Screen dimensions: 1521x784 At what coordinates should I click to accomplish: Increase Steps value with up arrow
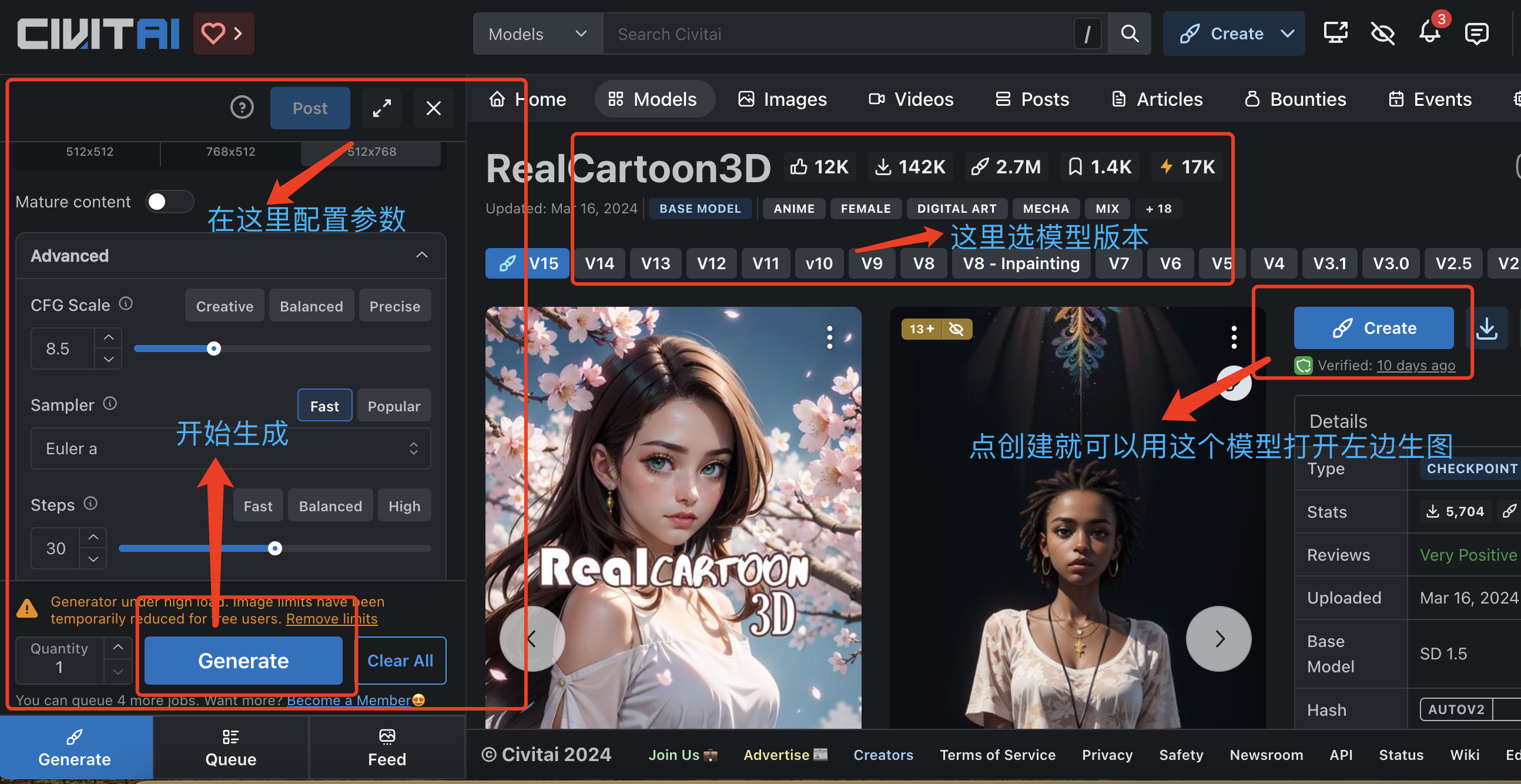point(93,538)
